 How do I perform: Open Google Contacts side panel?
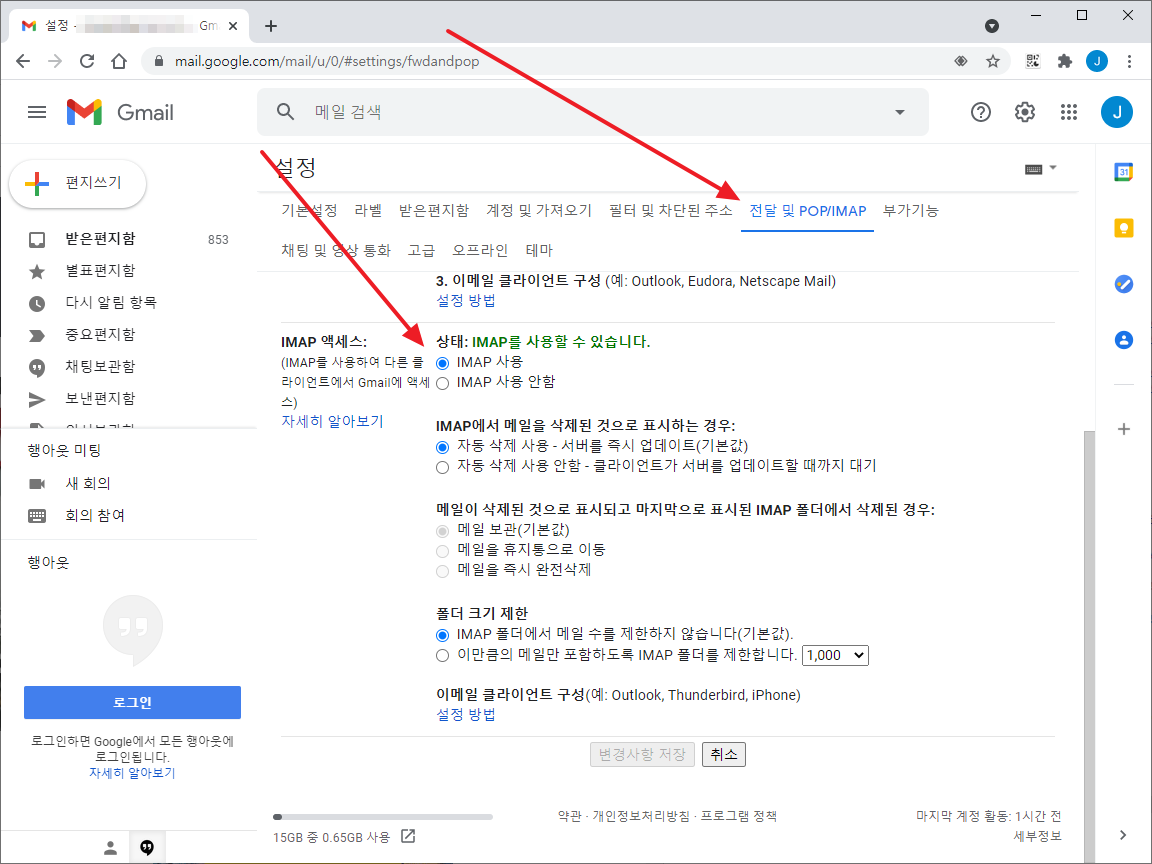[1123, 339]
